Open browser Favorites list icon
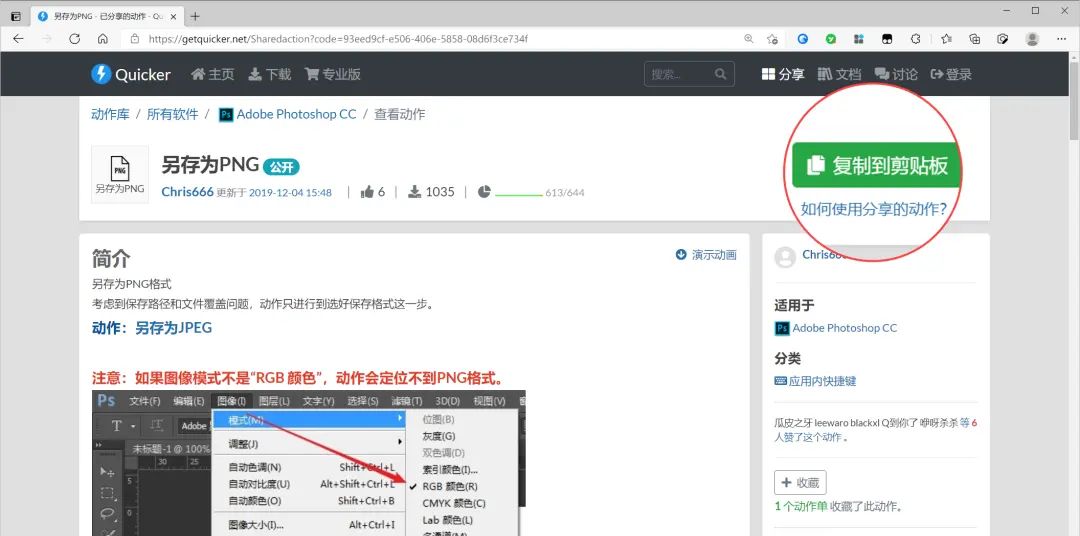 pyautogui.click(x=946, y=39)
